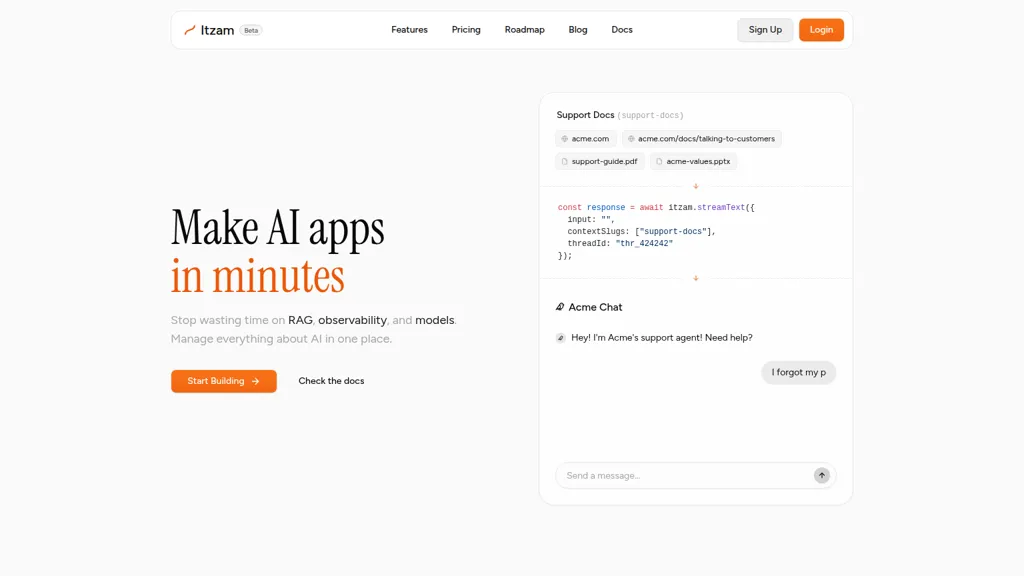The image size is (1024, 576).
Task: Click the 'I forgot my p' message bubble
Action: tap(799, 372)
